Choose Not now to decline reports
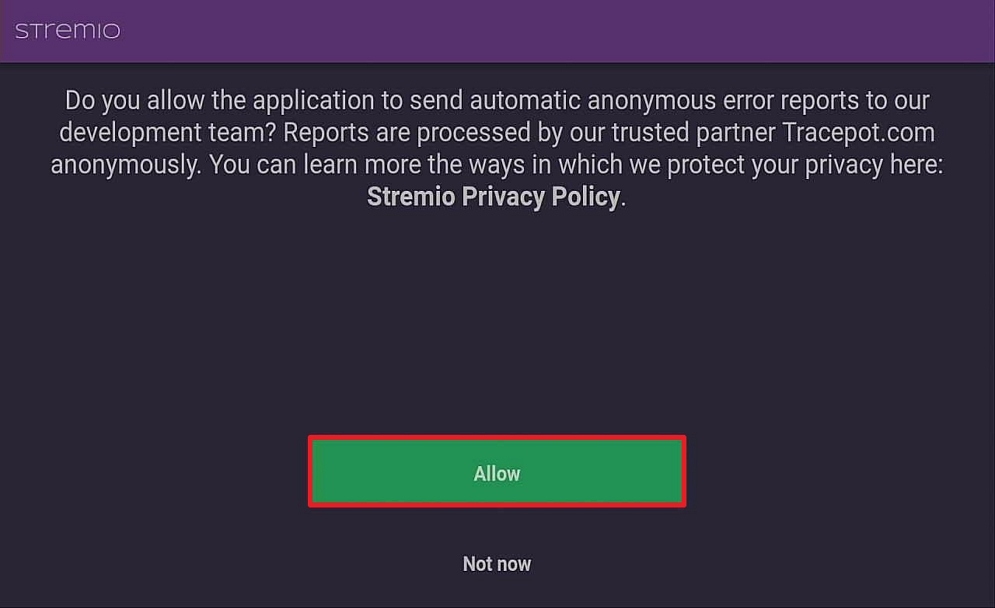The width and height of the screenshot is (995, 608). pos(496,564)
